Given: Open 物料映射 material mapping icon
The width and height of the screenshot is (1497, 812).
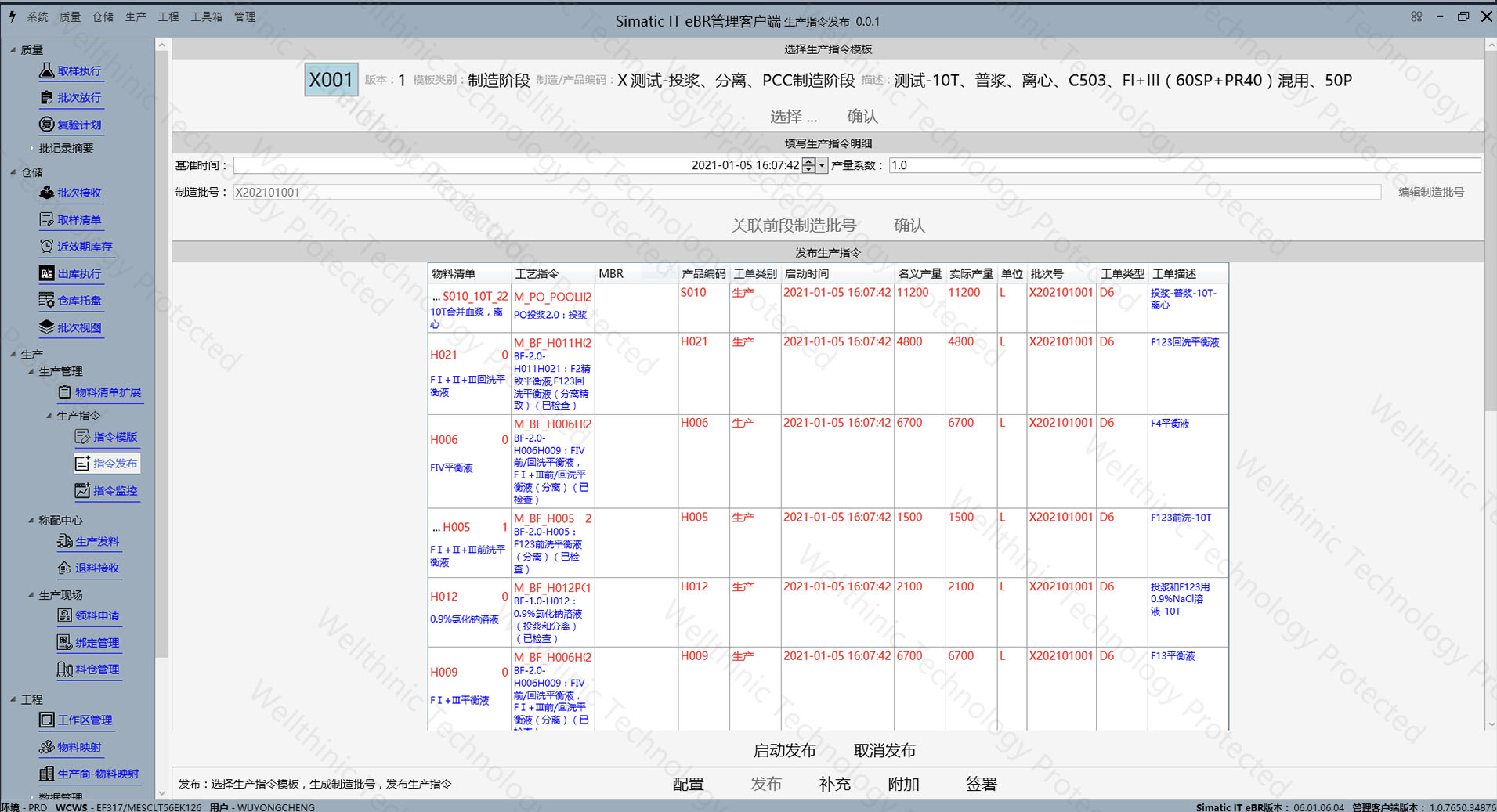Looking at the screenshot, I should pos(47,747).
